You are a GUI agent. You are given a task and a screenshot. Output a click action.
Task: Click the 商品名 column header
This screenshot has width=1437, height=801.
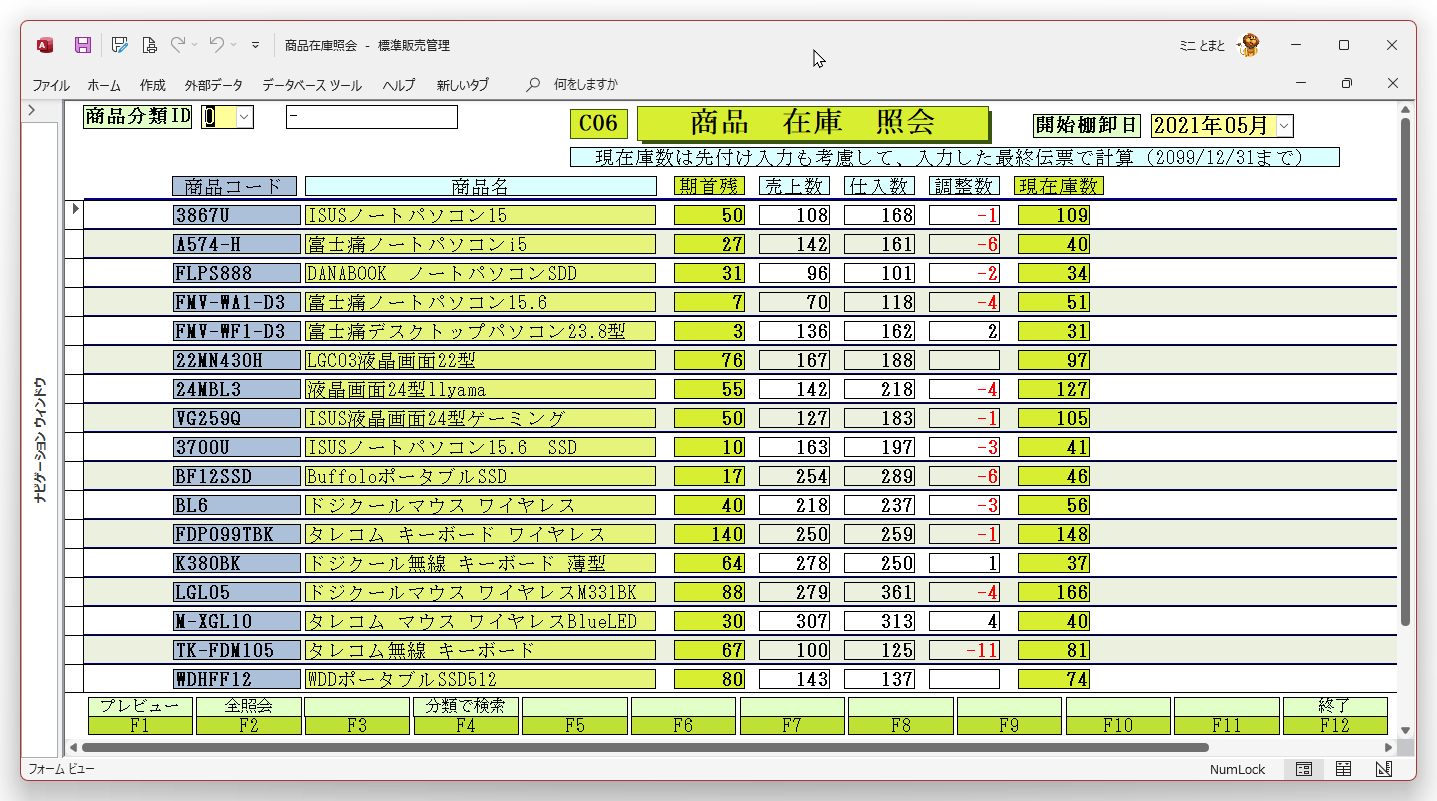[480, 186]
